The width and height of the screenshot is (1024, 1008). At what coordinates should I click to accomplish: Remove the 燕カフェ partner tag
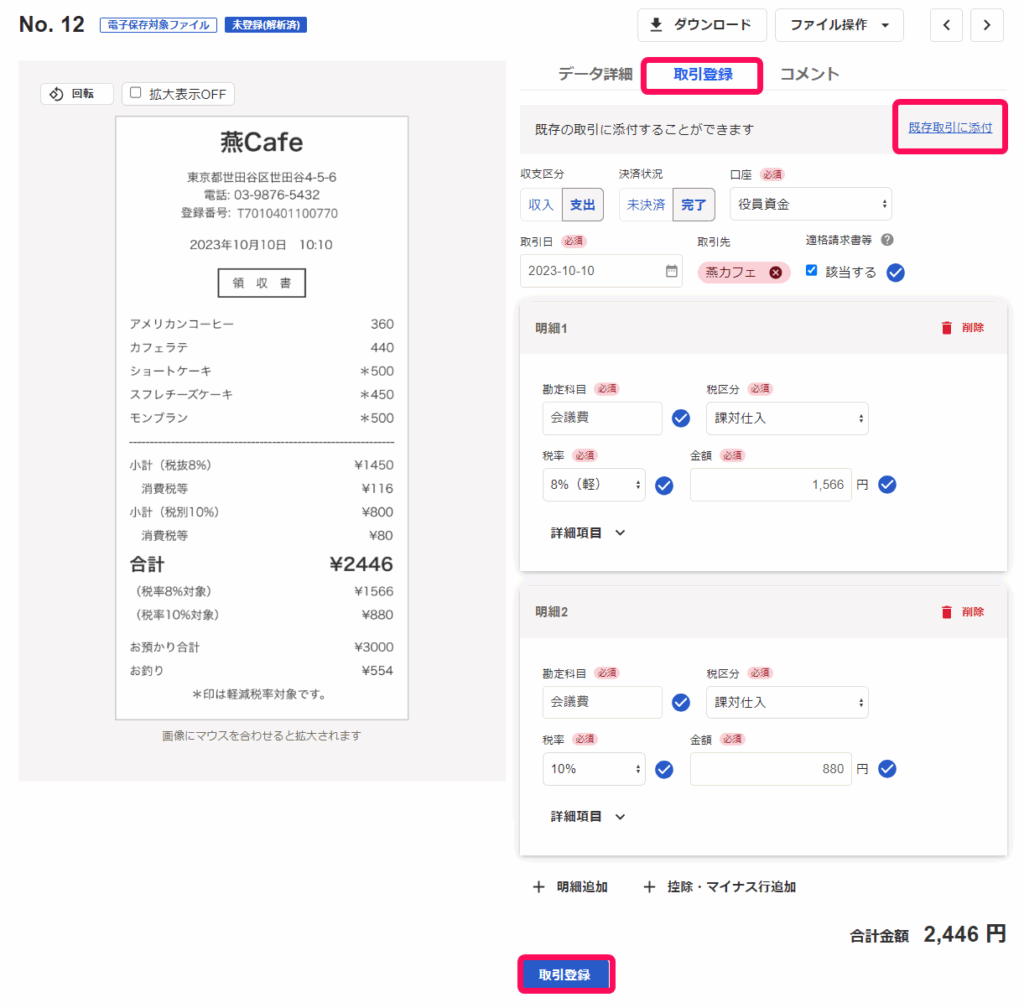(x=775, y=272)
